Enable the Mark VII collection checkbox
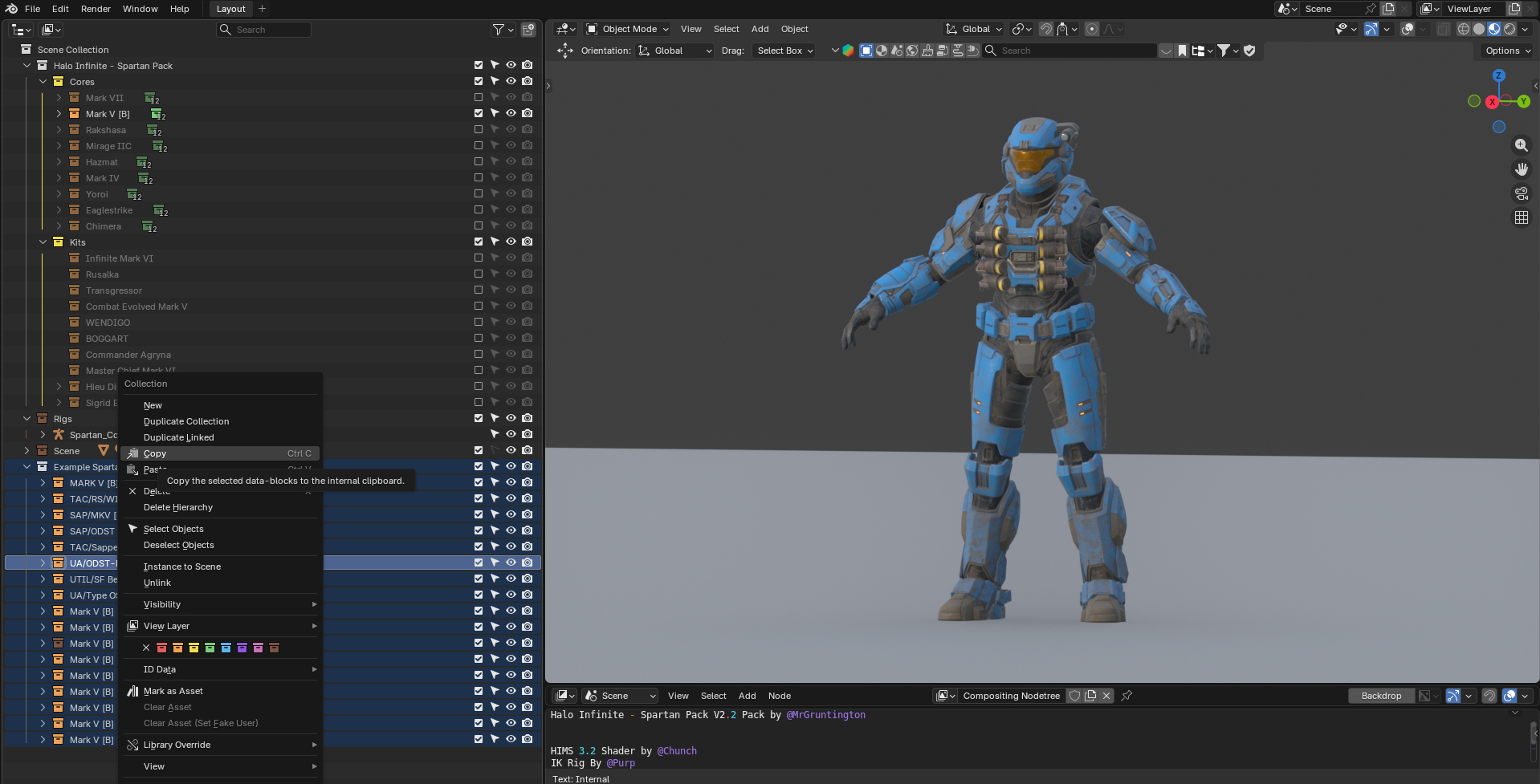This screenshot has height=784, width=1540. (x=479, y=97)
